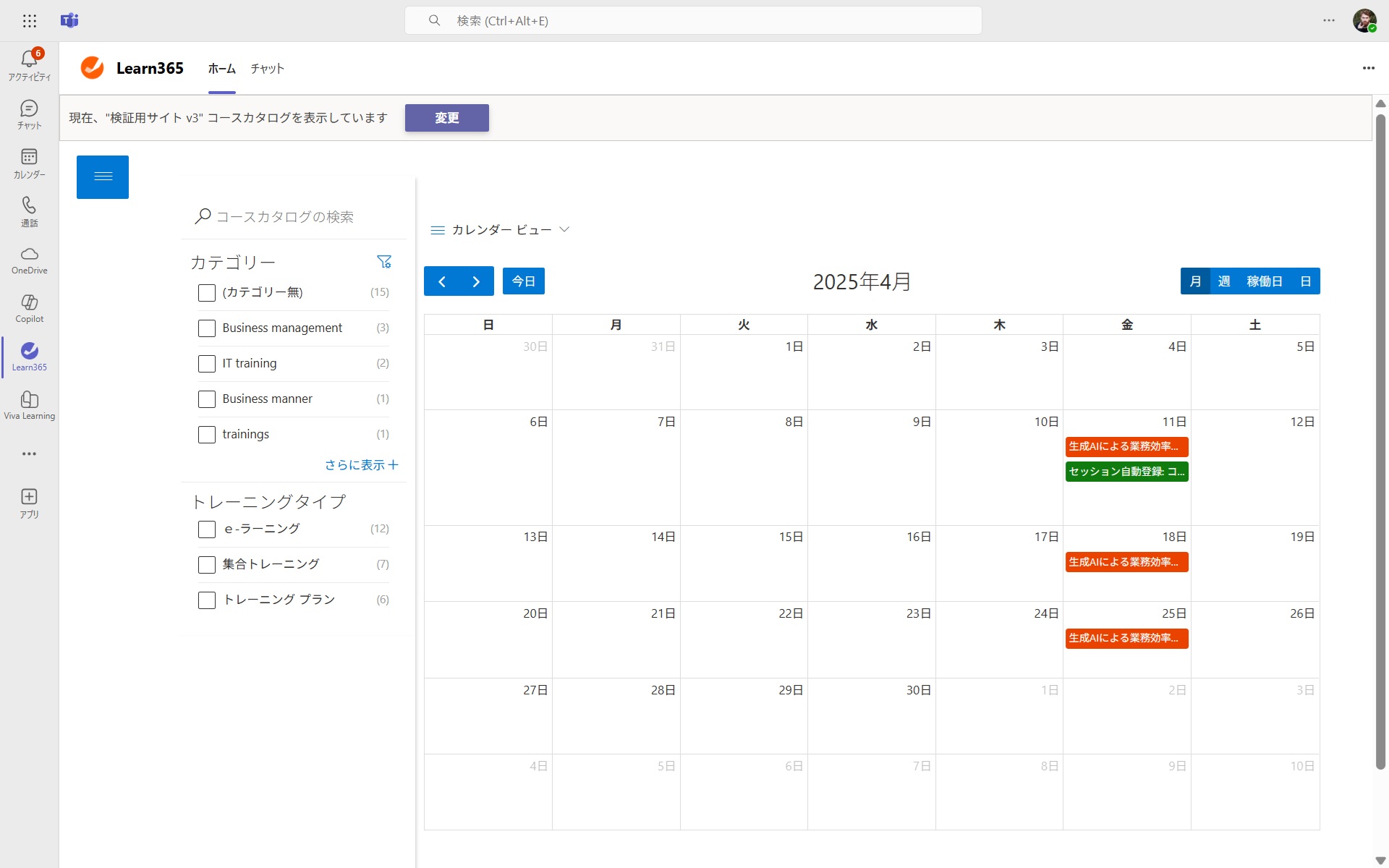Viewport: 1389px width, 868px height.
Task: Open Viva Learning in sidebar
Action: click(x=30, y=406)
